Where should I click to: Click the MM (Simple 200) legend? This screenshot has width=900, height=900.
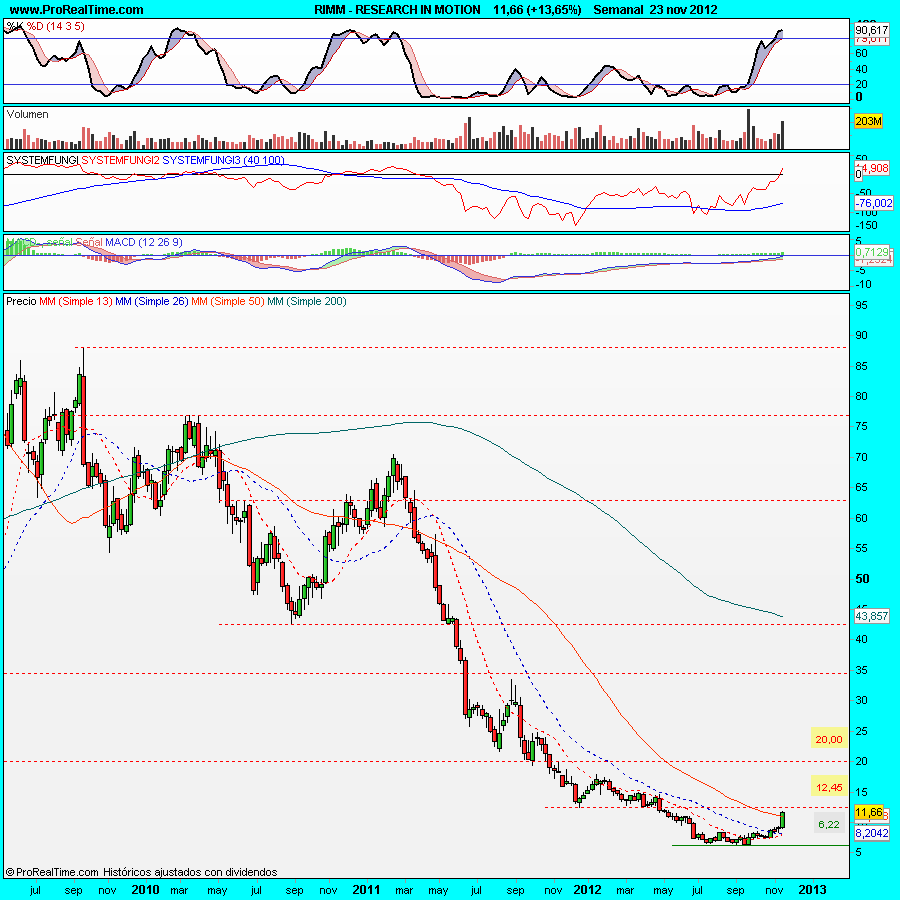[x=307, y=301]
